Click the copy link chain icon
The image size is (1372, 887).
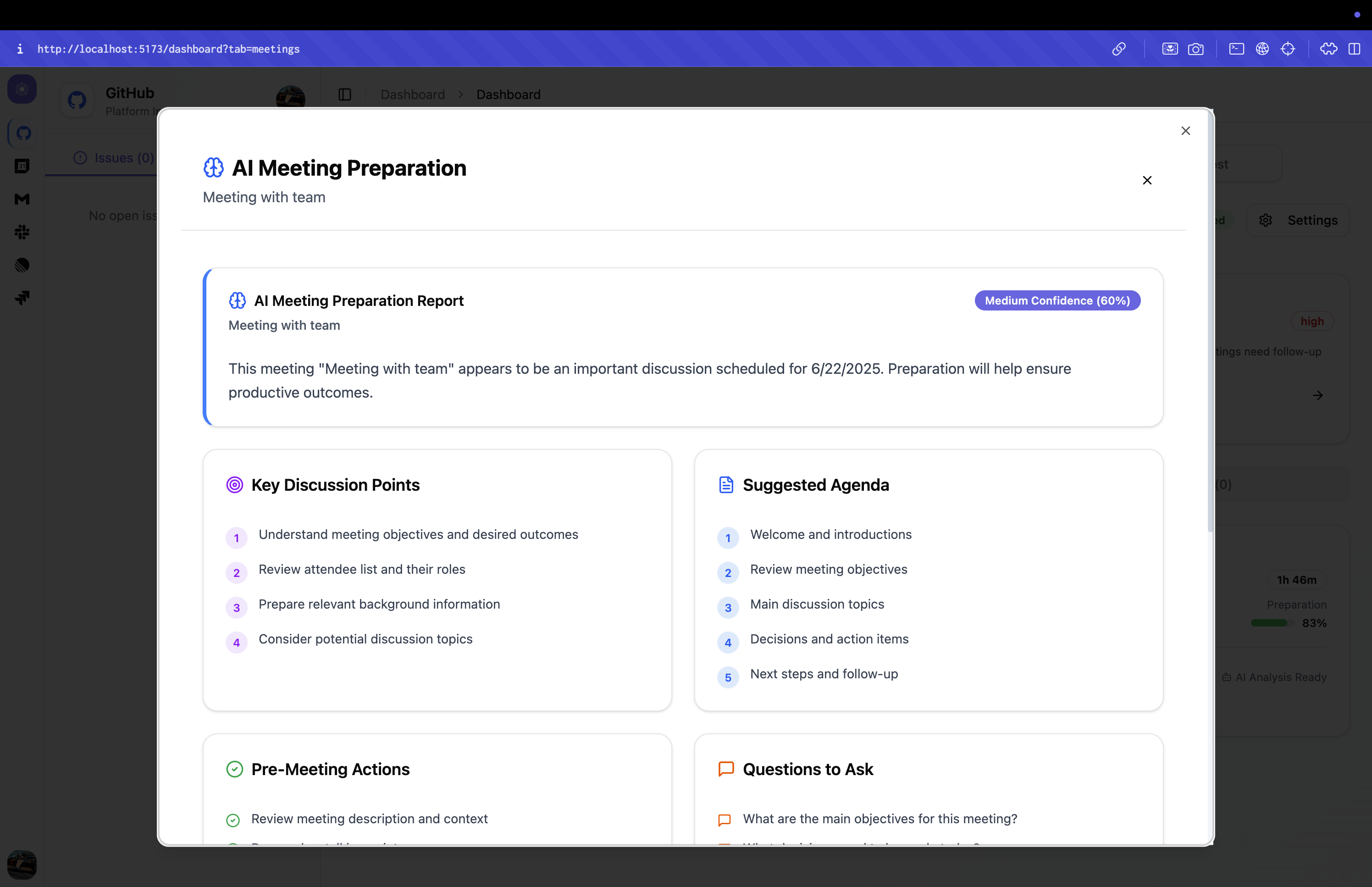click(1118, 49)
